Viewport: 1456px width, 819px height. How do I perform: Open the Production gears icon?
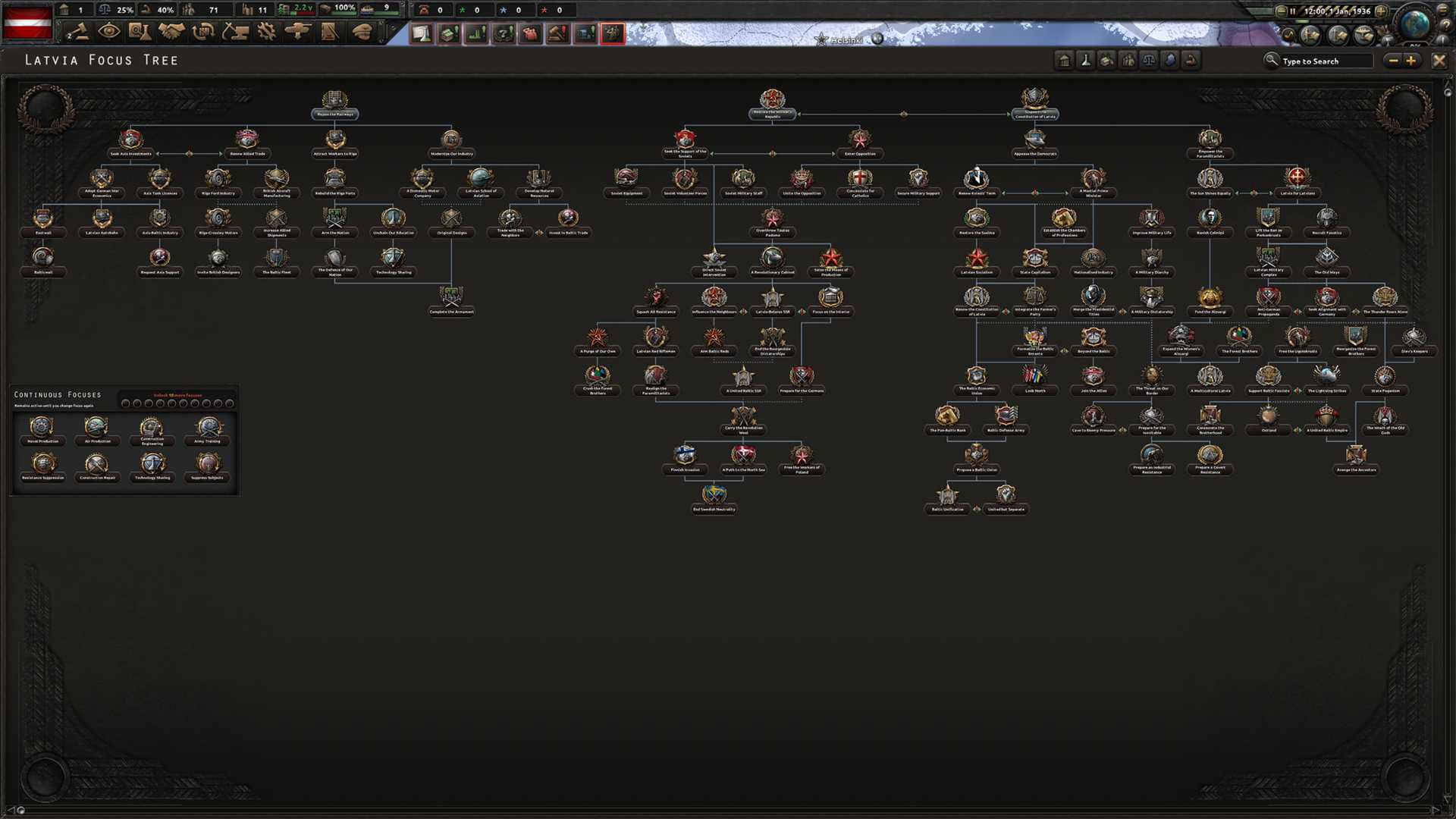268,33
